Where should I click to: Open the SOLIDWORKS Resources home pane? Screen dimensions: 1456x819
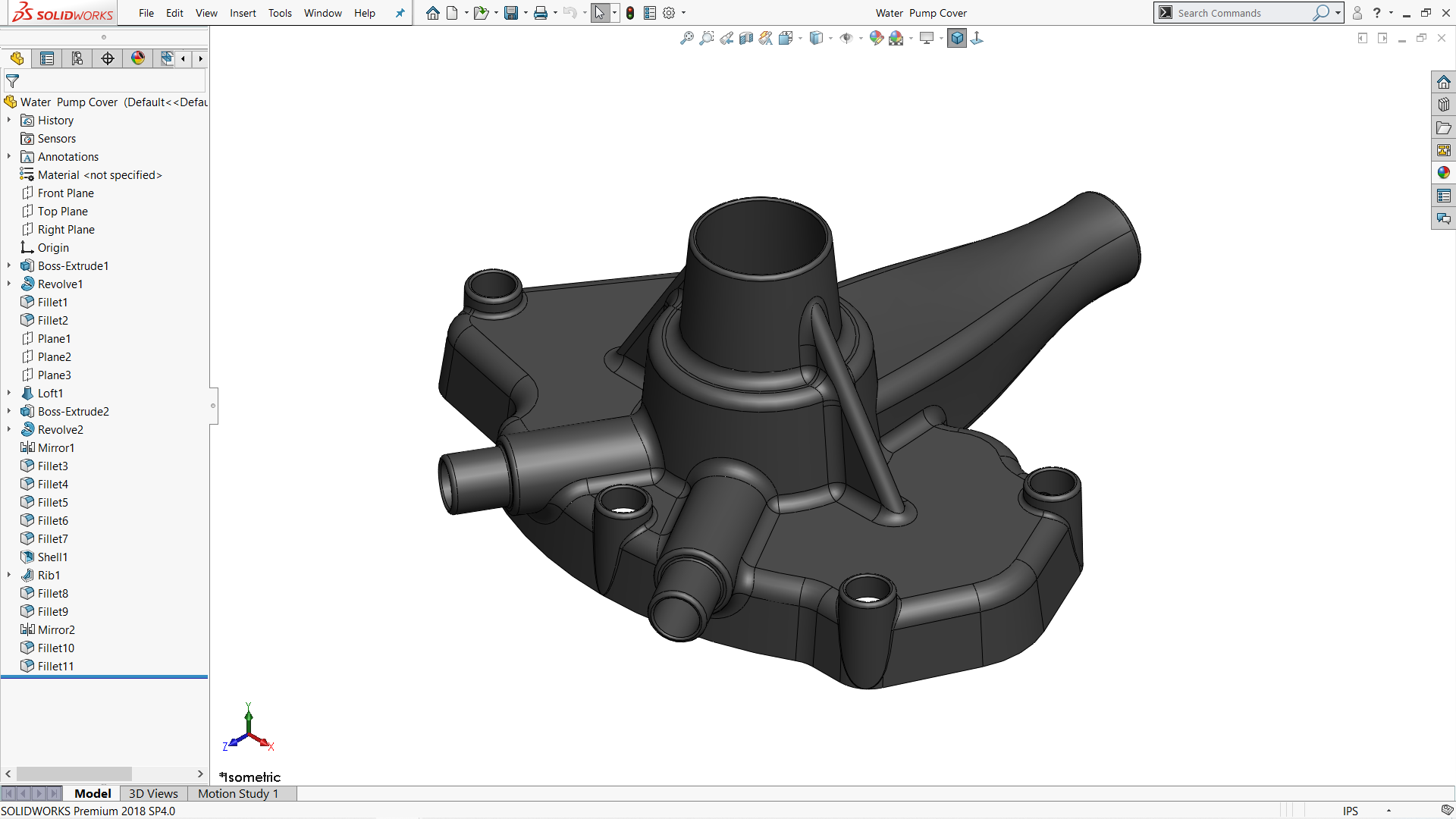1443,82
